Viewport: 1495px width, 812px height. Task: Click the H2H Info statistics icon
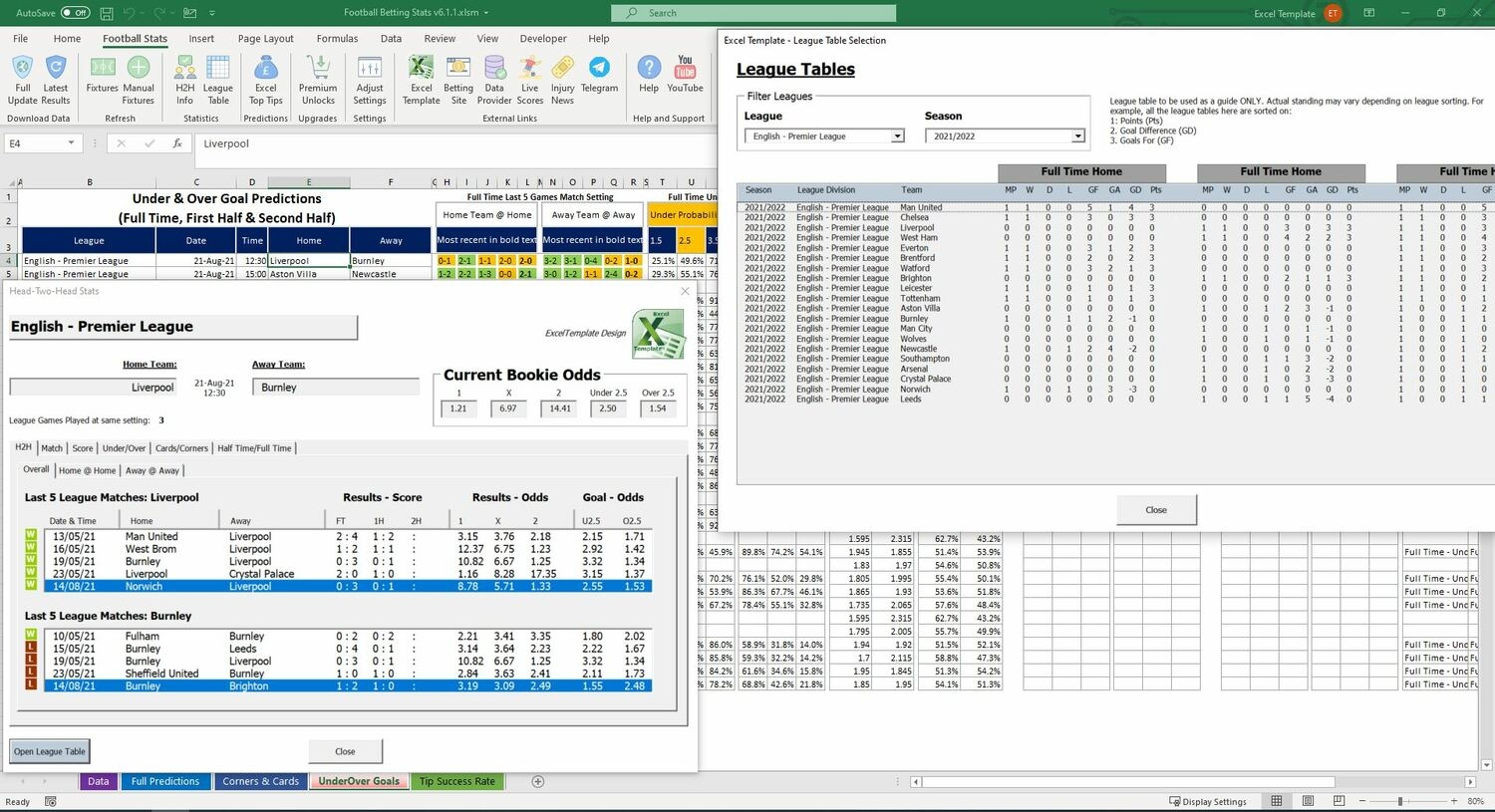[184, 80]
